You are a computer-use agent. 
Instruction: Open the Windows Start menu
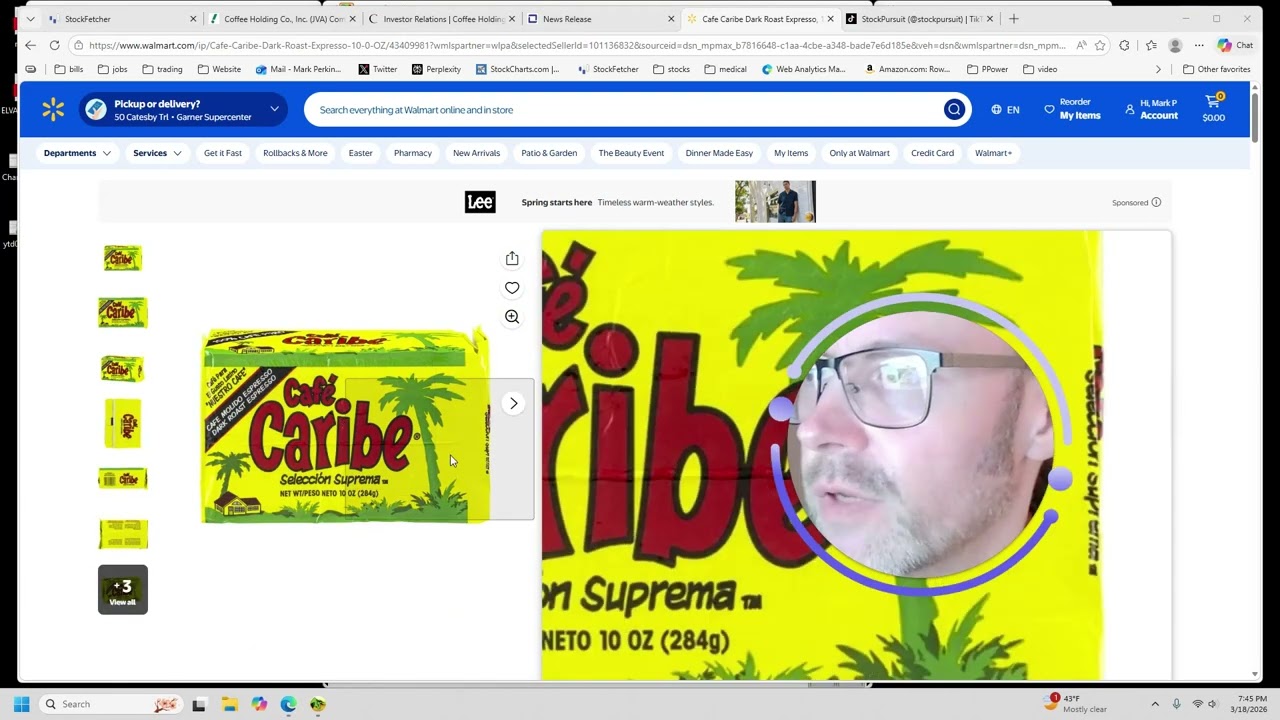22,704
